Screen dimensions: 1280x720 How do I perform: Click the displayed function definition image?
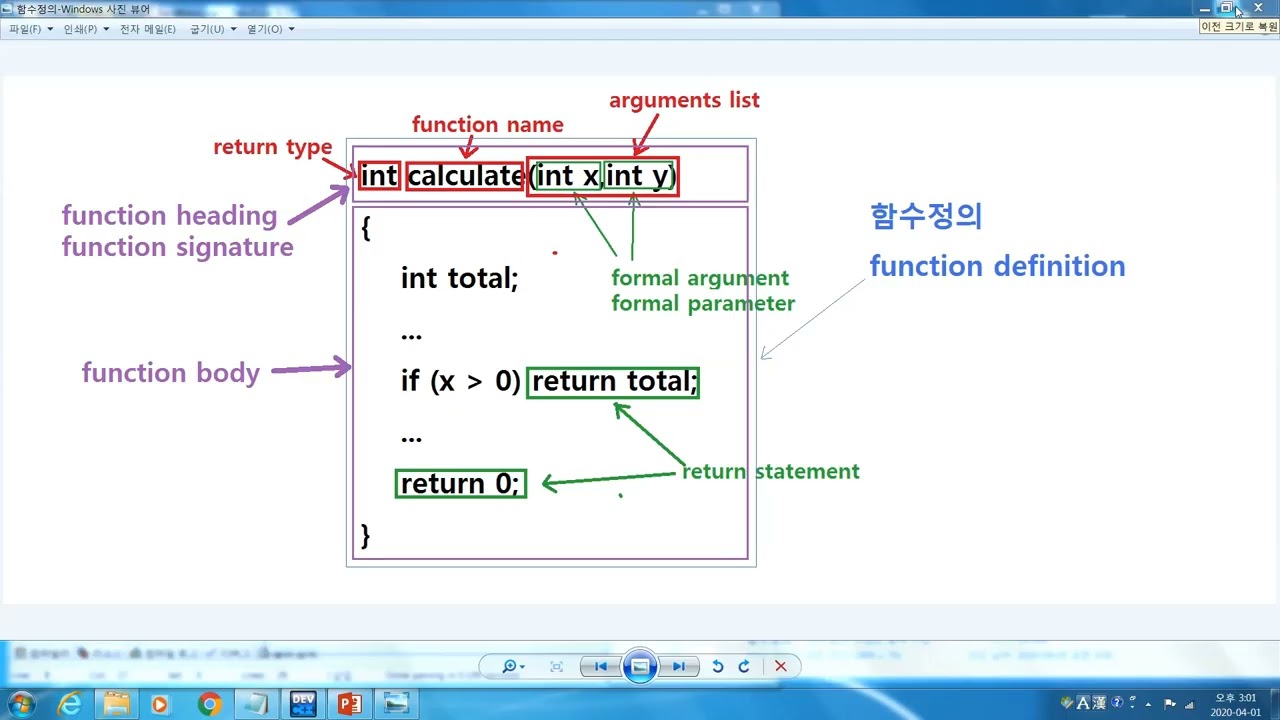(x=640, y=340)
